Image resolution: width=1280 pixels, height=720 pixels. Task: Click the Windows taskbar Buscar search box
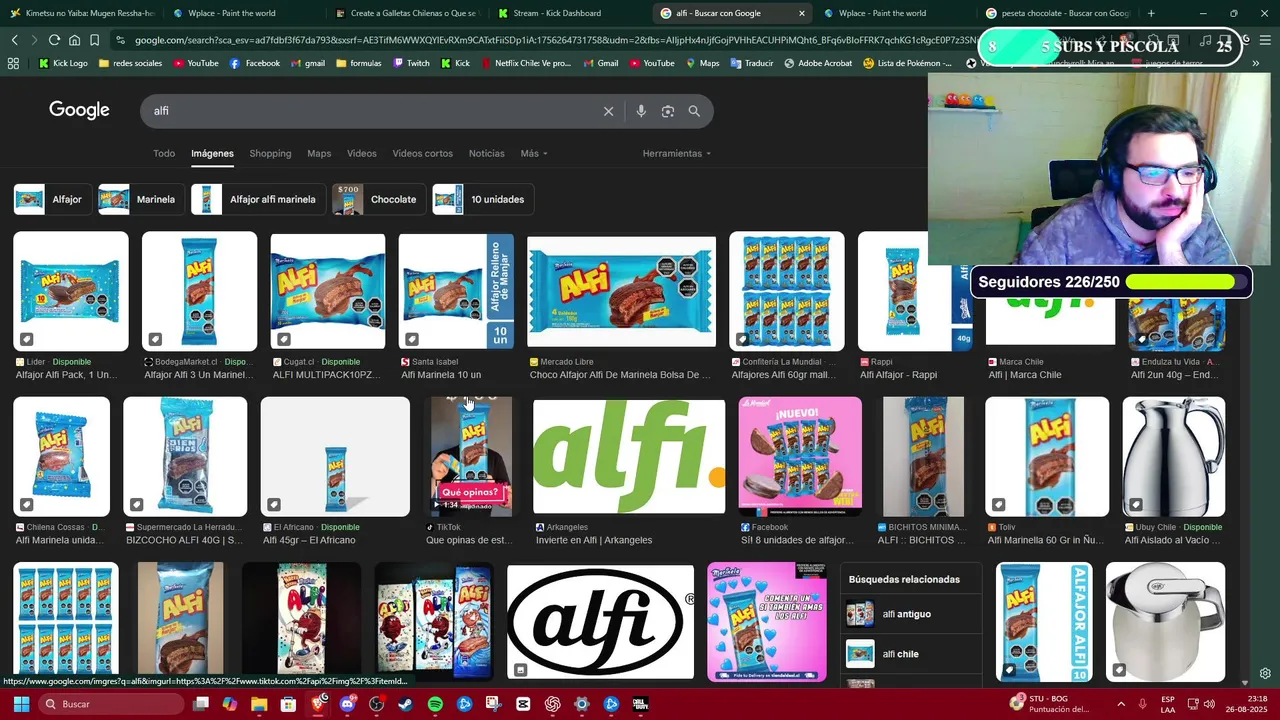(112, 704)
